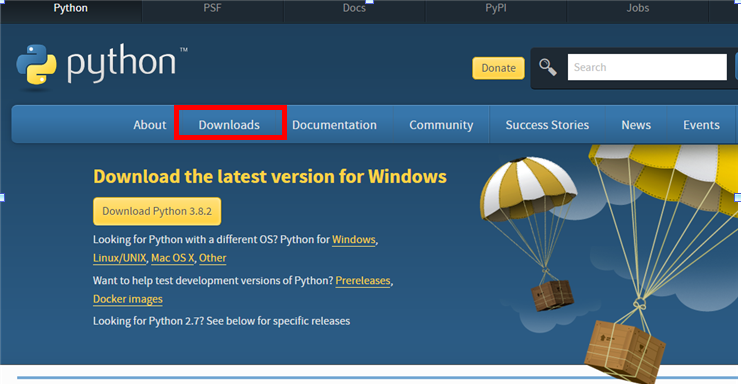Click the magnifying glass search icon
741x384 pixels.
(548, 67)
